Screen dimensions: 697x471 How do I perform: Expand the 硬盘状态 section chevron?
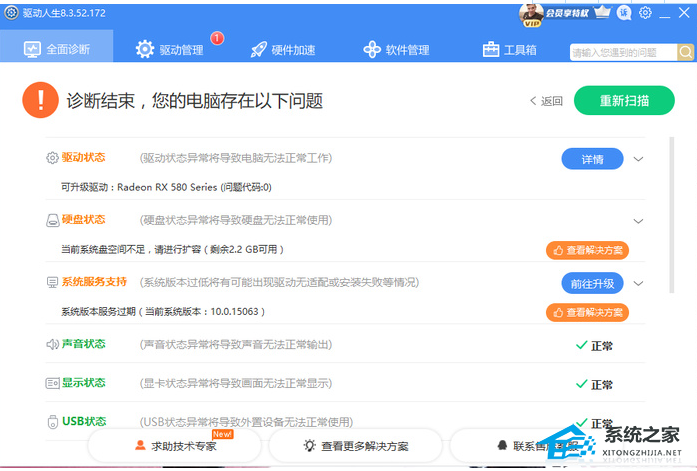[x=639, y=221]
